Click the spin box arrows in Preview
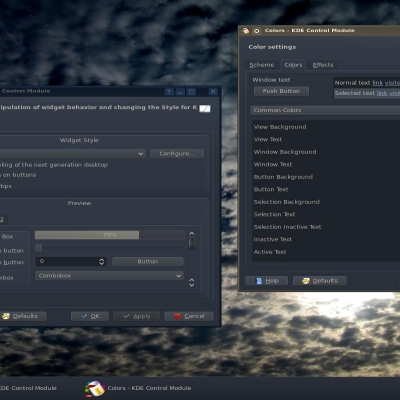The image size is (400, 400). pos(102,262)
